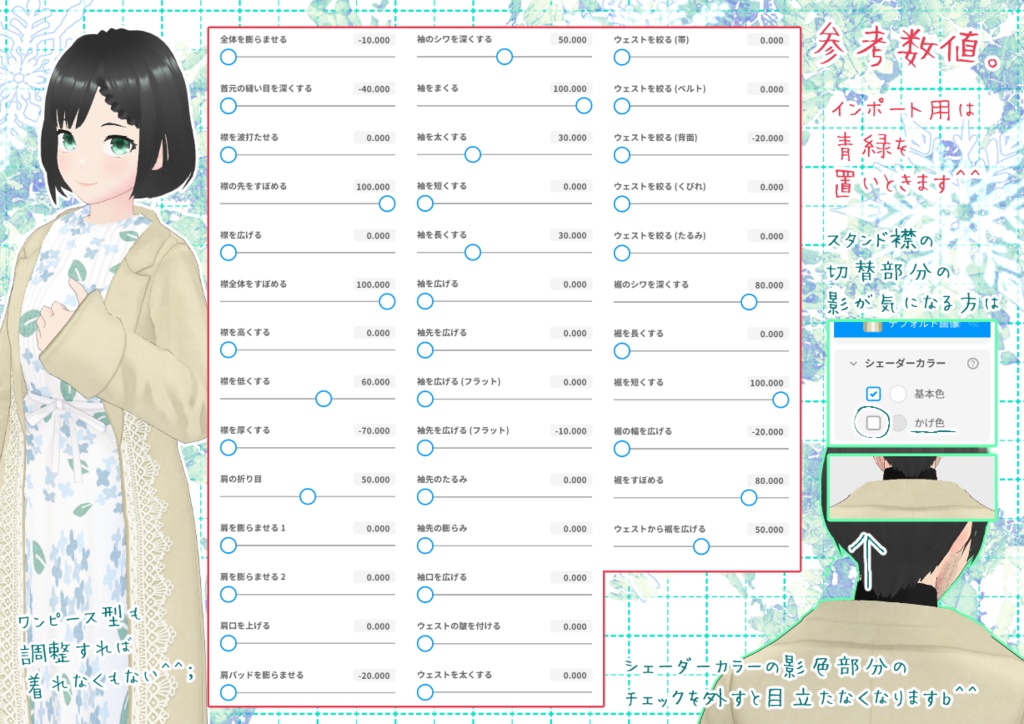Click the 首元の縫い目を深くする value field -40.000
Viewport: 1024px width, 724px height.
(374, 89)
